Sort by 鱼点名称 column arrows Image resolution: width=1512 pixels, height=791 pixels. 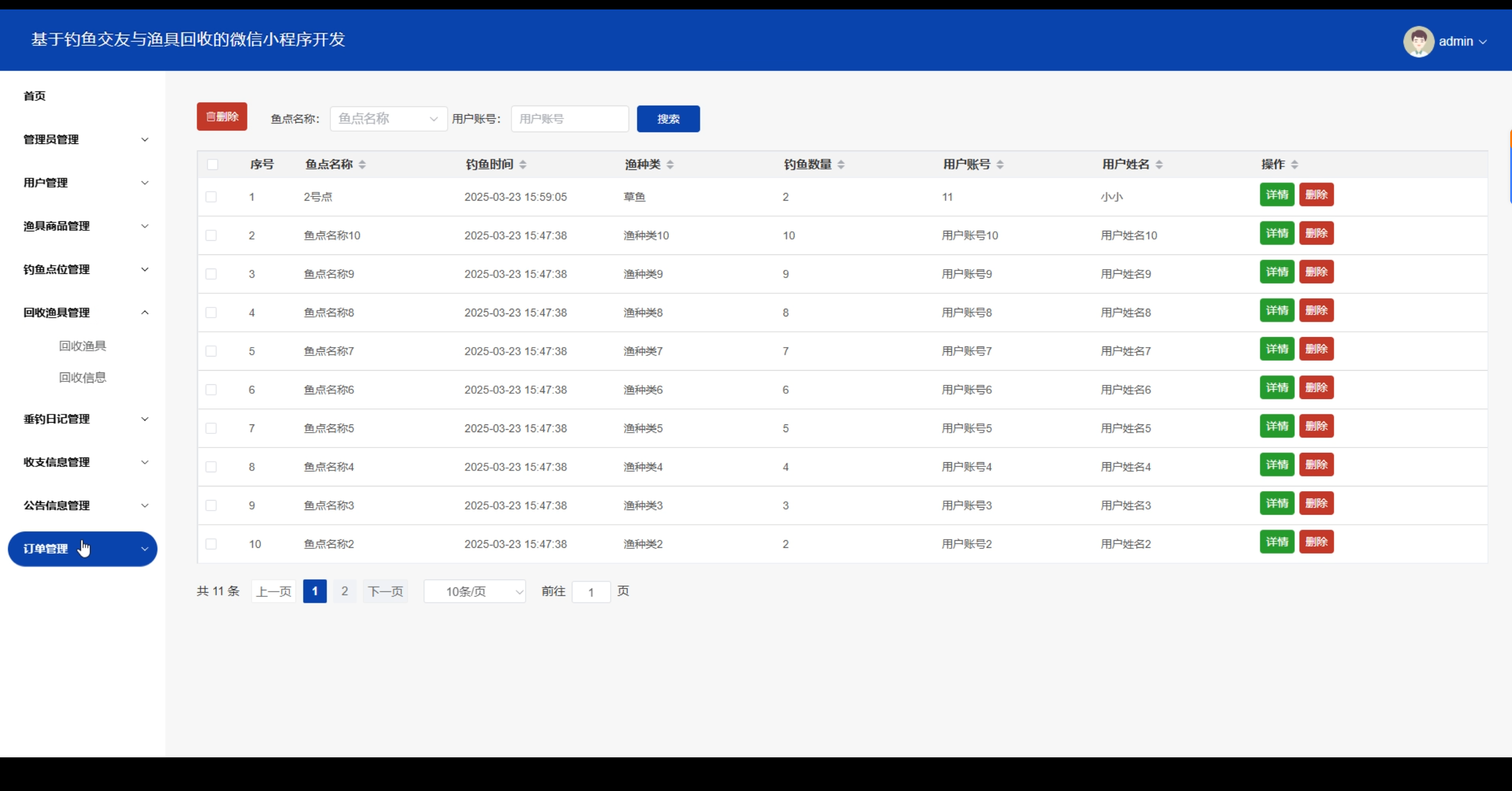pos(362,165)
